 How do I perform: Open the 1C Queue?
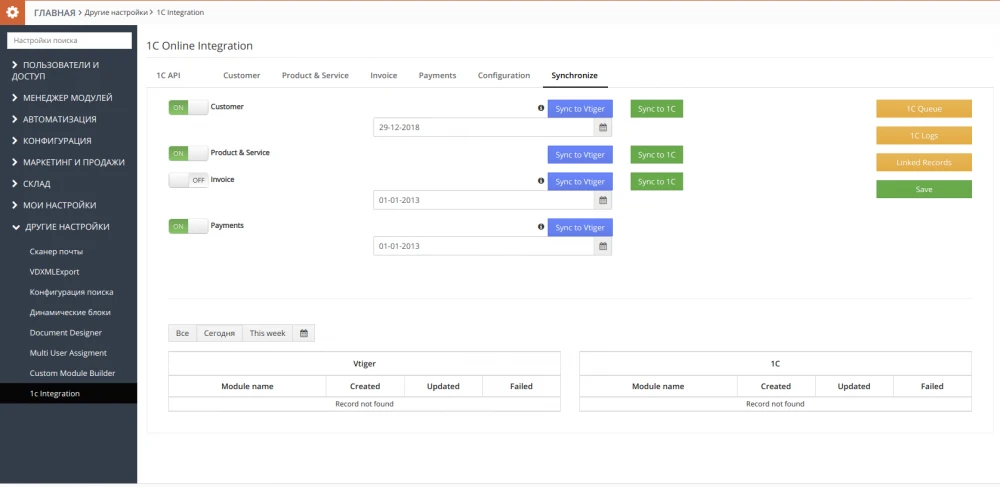pos(924,109)
